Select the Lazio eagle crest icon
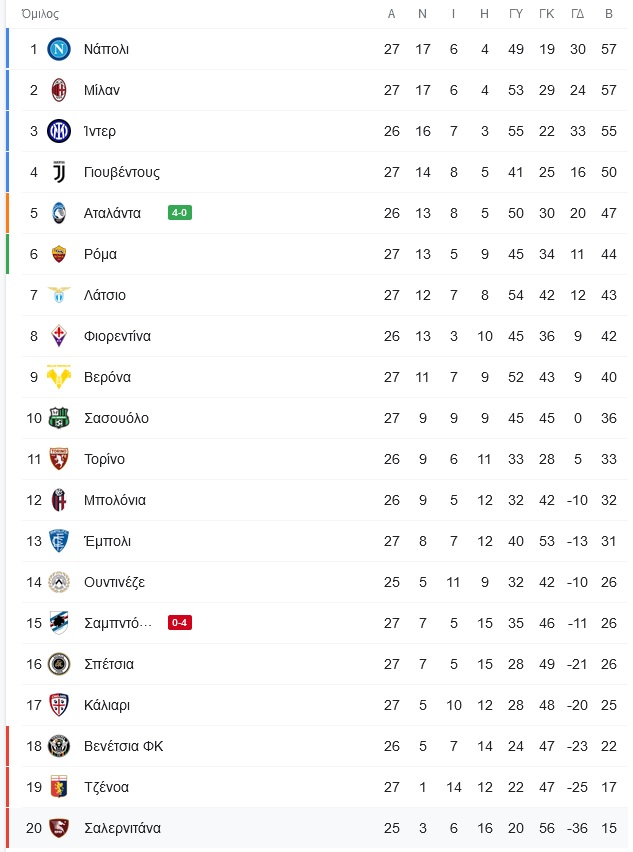Viewport: 633px width, 852px height. point(59,295)
